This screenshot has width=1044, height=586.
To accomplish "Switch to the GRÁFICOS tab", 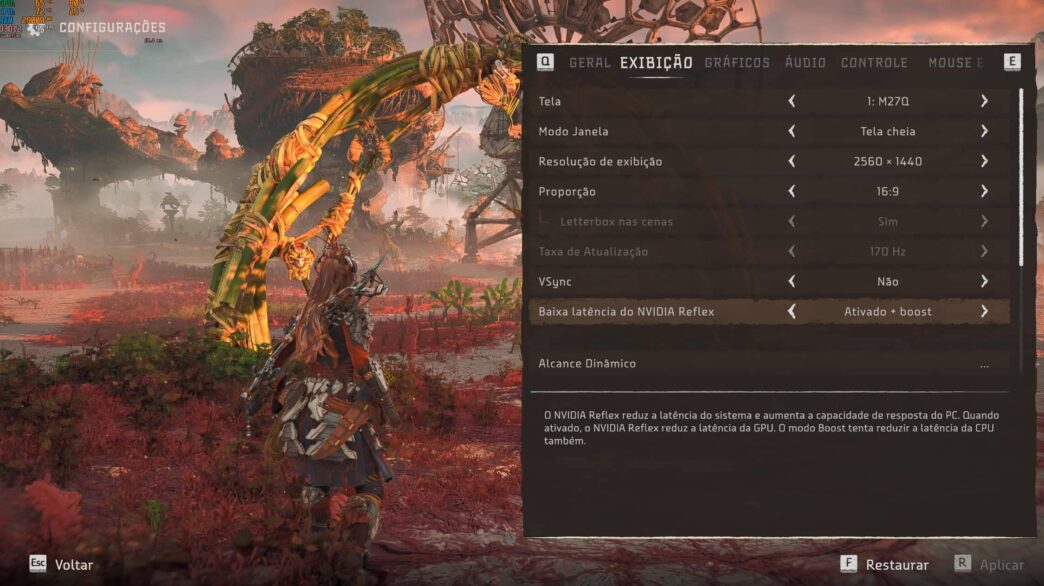I will 737,63.
